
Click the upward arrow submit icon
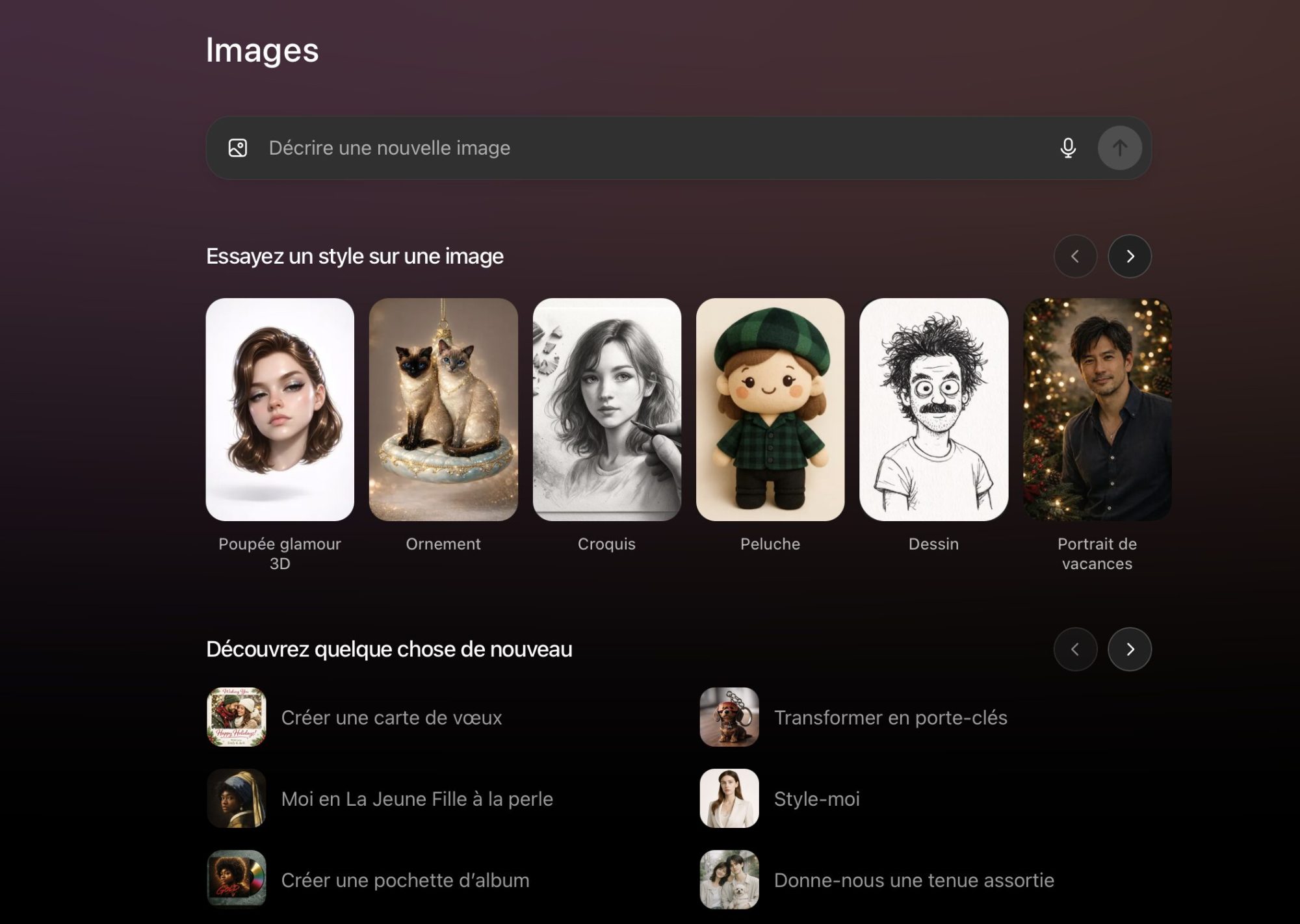point(1119,148)
